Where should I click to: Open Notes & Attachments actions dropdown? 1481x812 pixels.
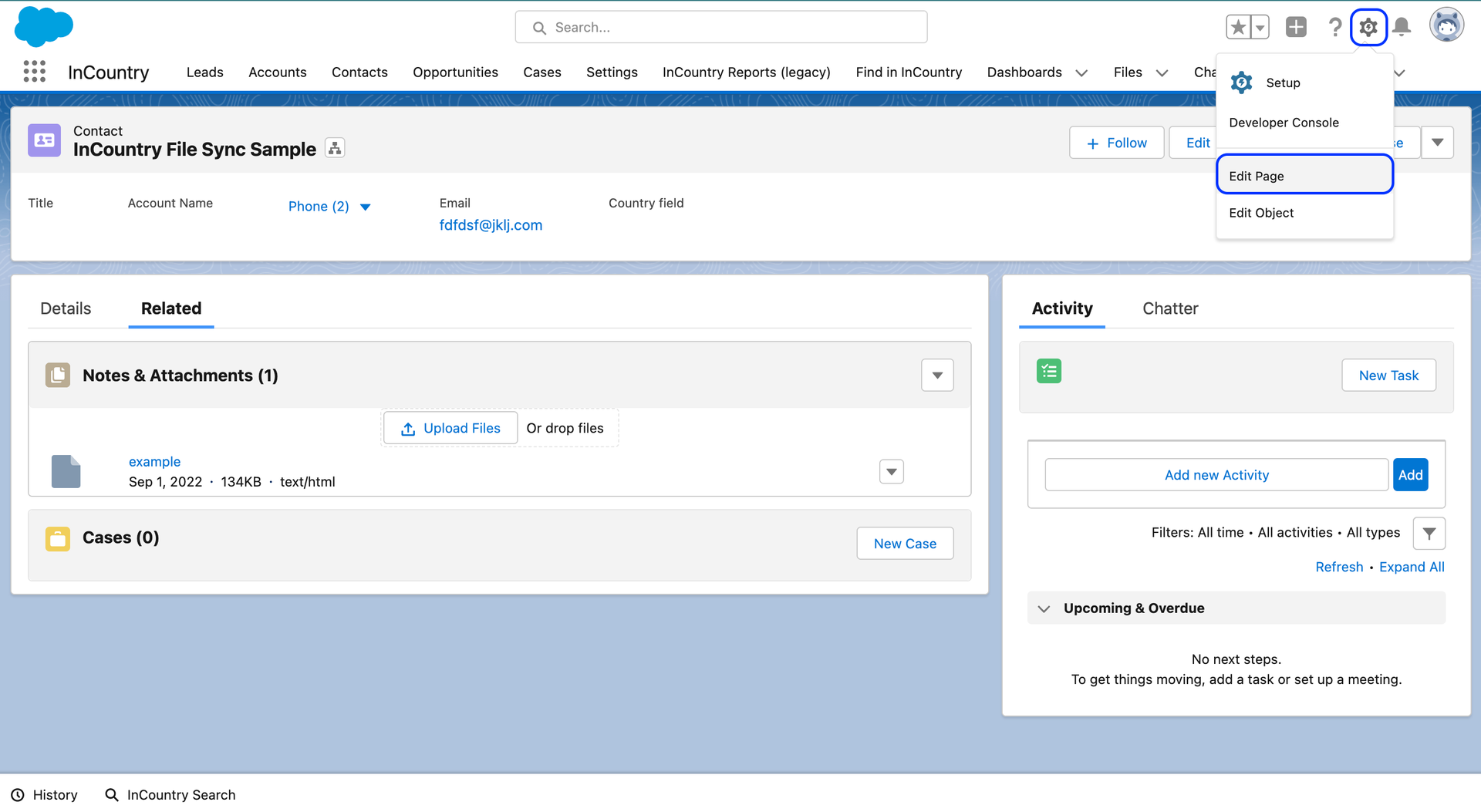click(937, 376)
